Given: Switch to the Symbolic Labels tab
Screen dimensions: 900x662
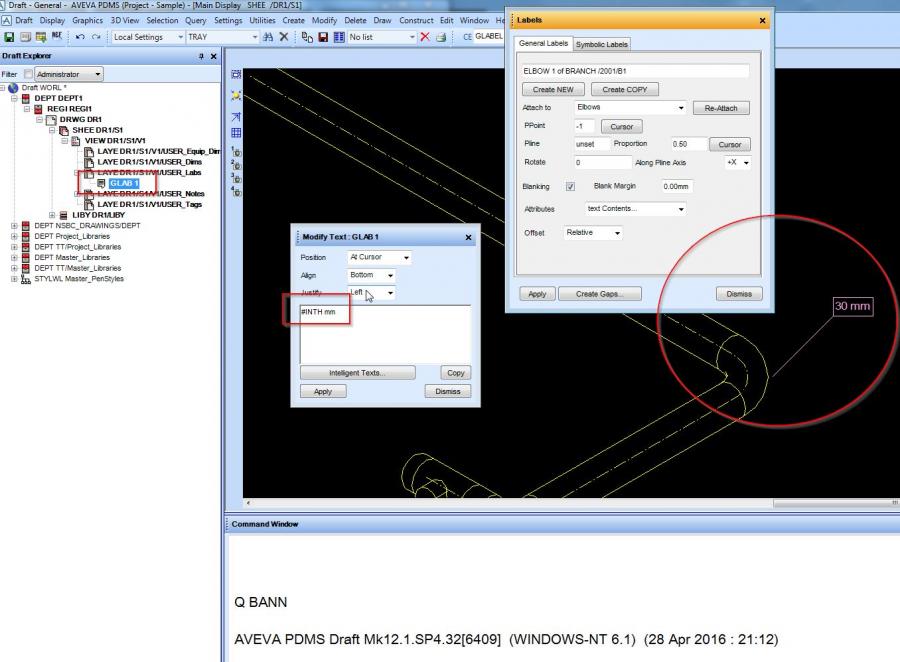Looking at the screenshot, I should click(x=602, y=44).
